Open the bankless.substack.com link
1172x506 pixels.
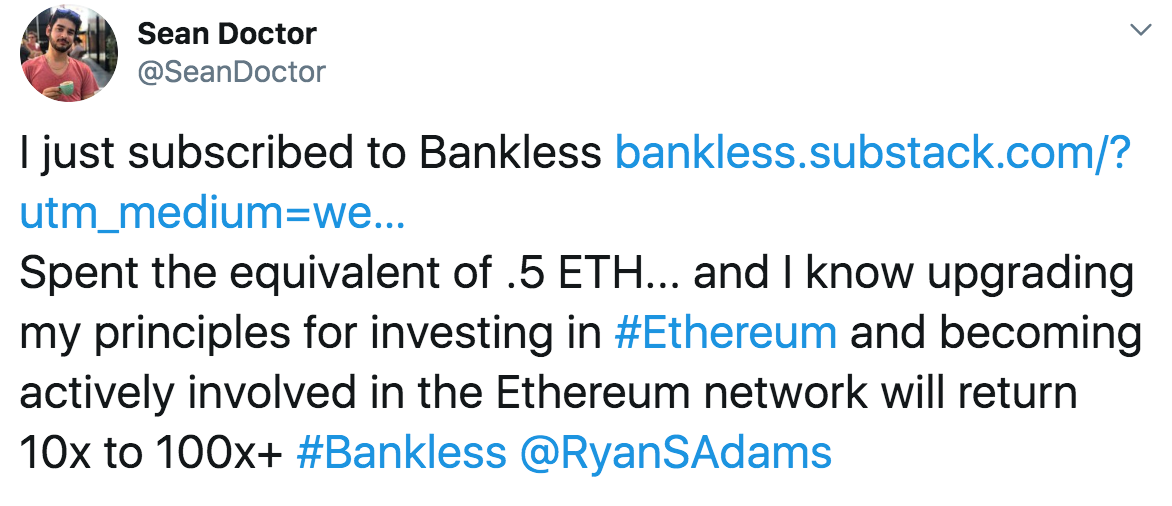tap(871, 153)
